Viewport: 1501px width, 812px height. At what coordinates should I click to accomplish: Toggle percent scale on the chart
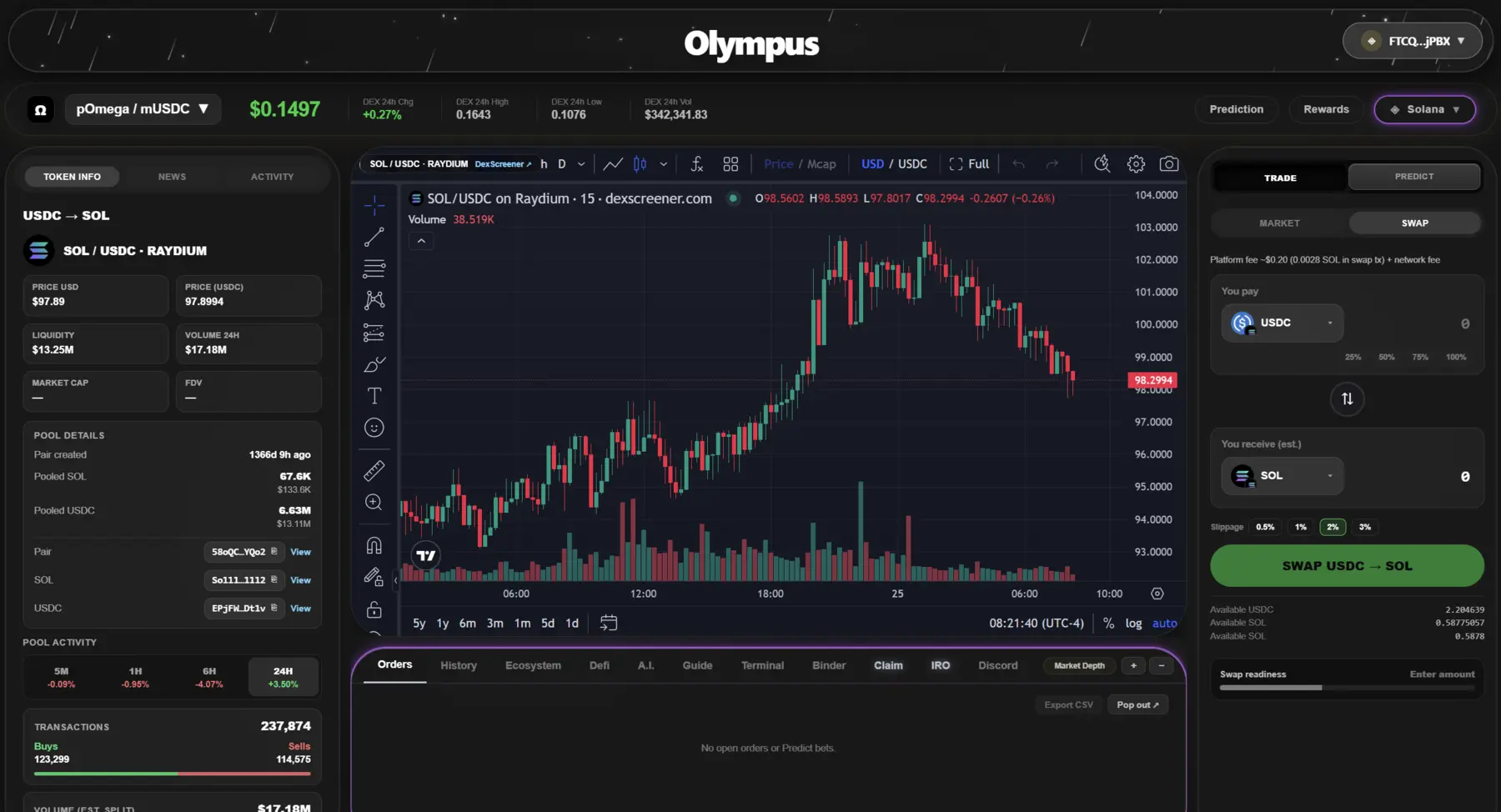(1108, 624)
